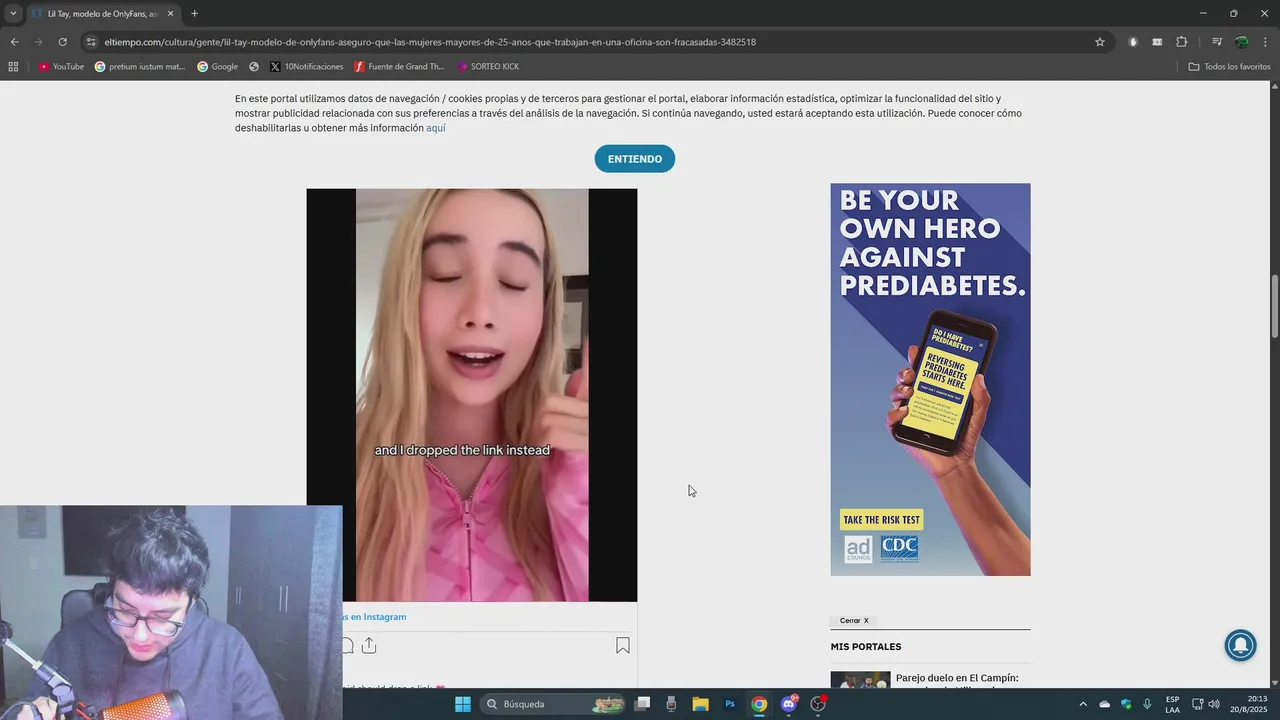Play the embedded Instagram video

pos(471,395)
